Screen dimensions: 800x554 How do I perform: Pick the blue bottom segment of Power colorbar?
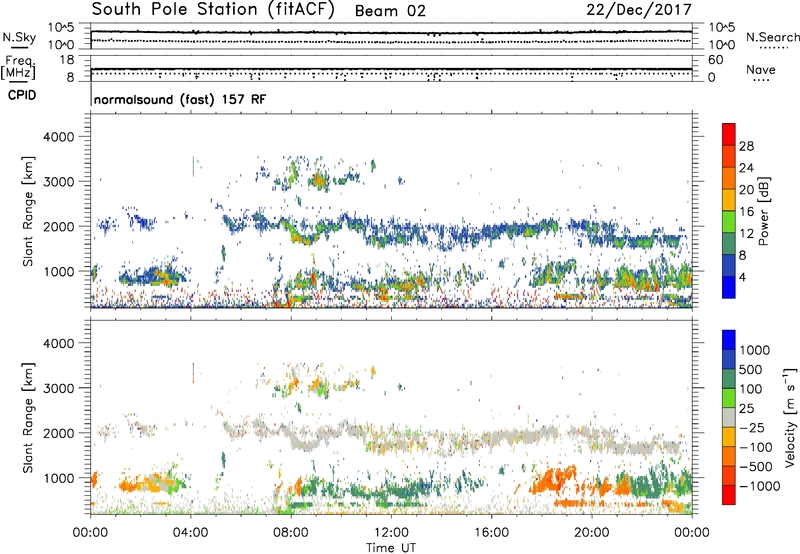729,287
